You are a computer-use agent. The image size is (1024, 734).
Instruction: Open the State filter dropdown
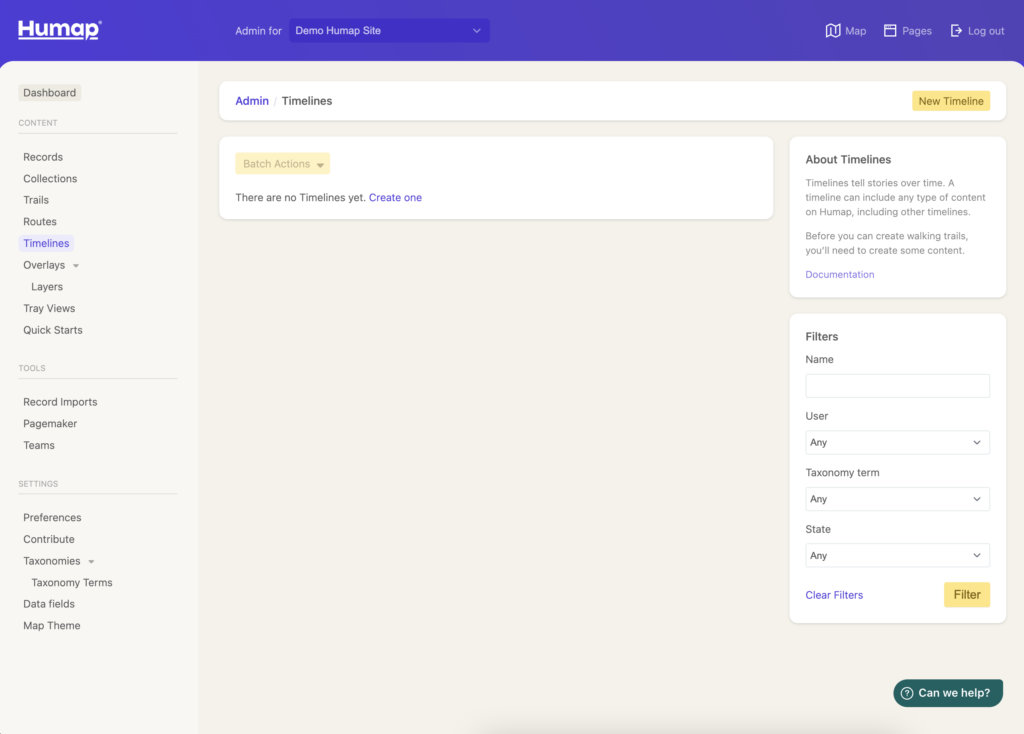[897, 555]
